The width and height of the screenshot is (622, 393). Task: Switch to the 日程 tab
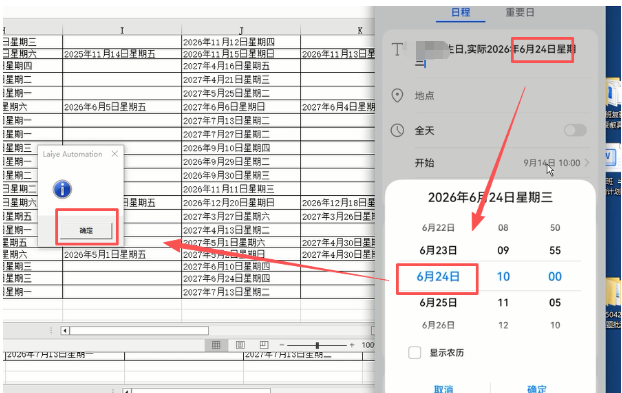(x=461, y=12)
